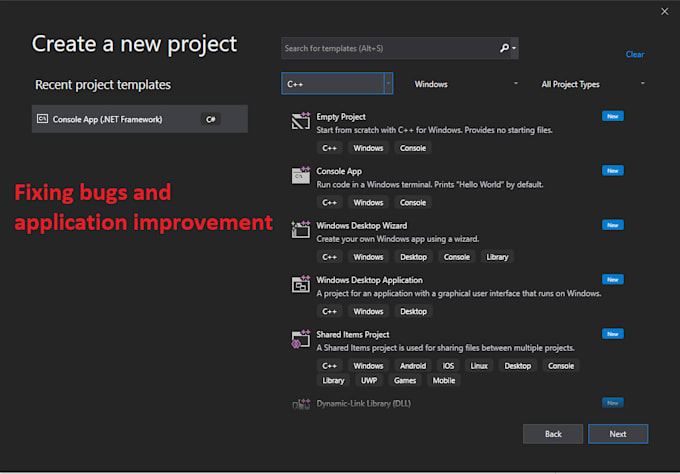Select the Shared Items Project title
The height and width of the screenshot is (474, 680).
[353, 334]
